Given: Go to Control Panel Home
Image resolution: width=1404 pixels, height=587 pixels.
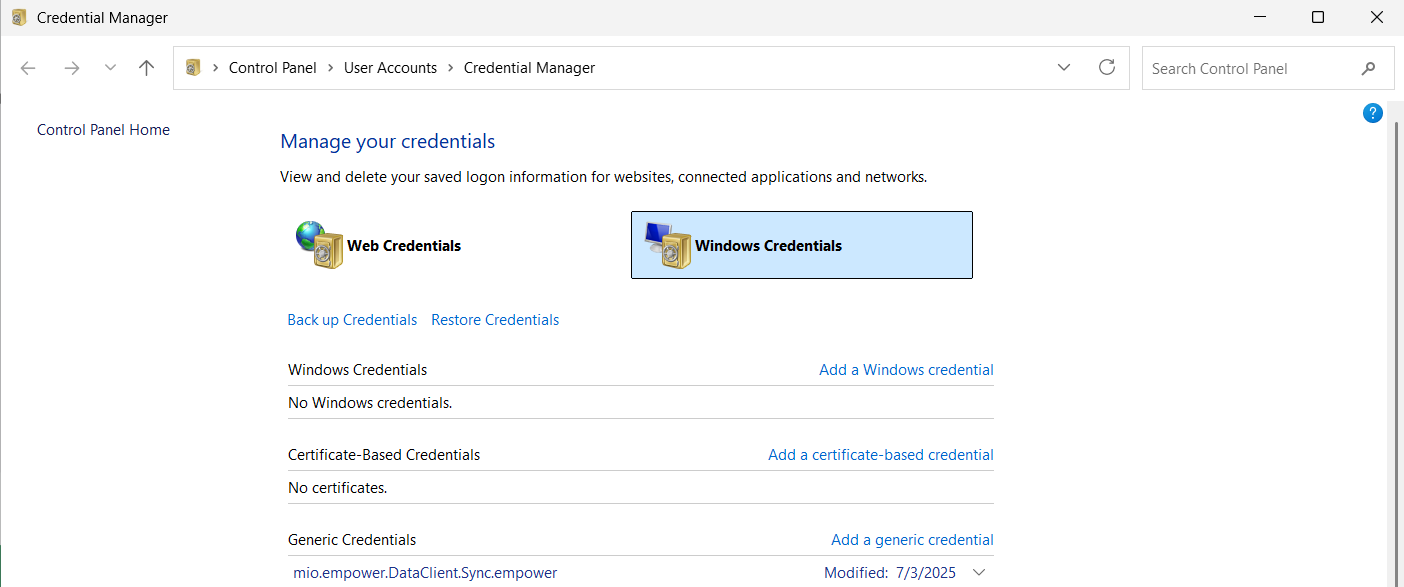Looking at the screenshot, I should point(103,130).
